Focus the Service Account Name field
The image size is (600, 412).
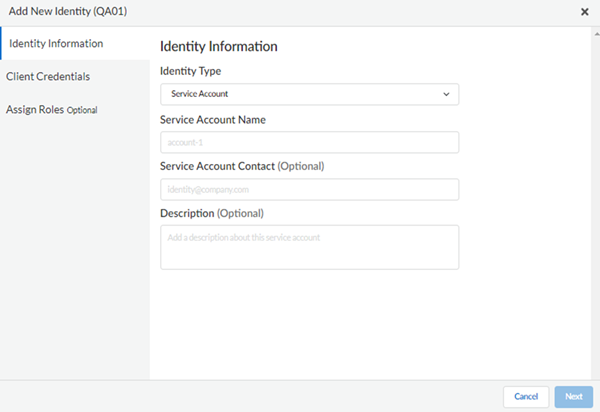click(x=309, y=143)
